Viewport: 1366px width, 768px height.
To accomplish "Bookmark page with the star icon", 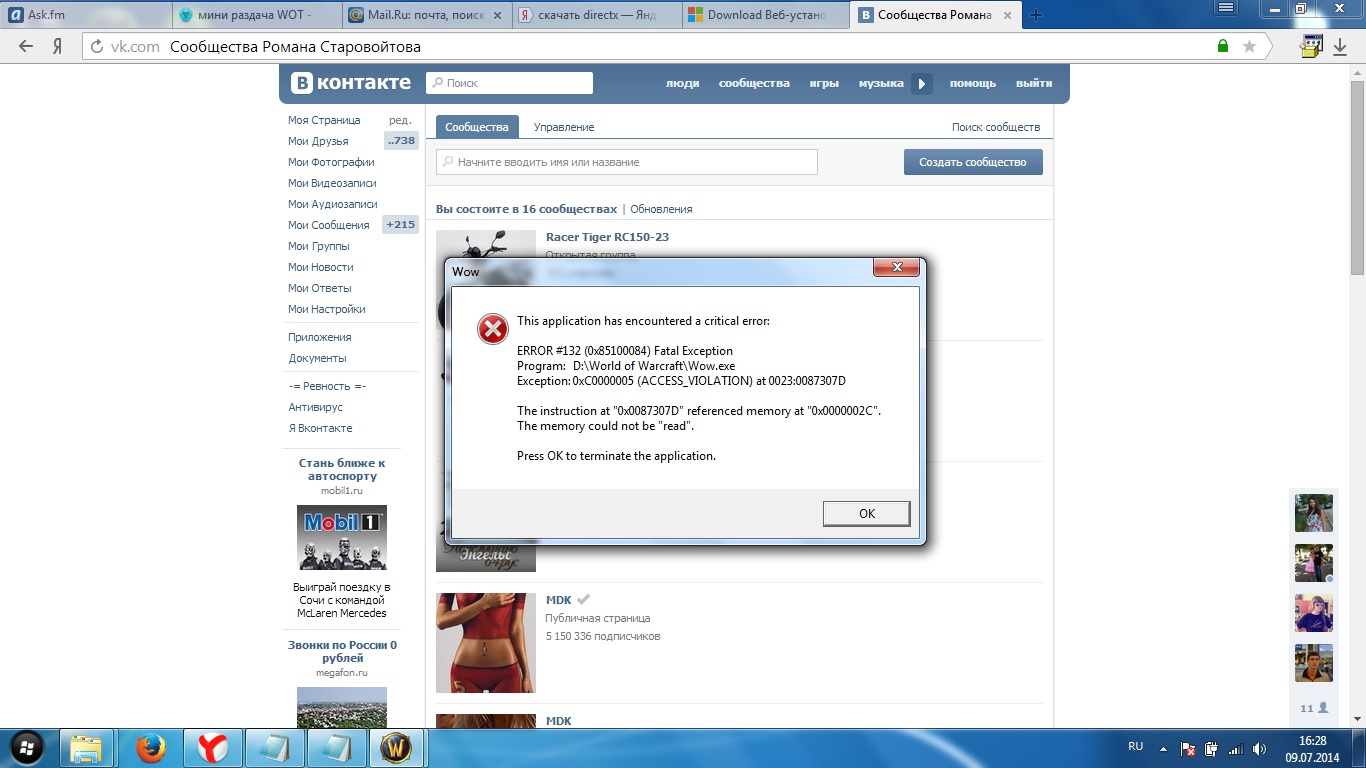I will pyautogui.click(x=1249, y=46).
